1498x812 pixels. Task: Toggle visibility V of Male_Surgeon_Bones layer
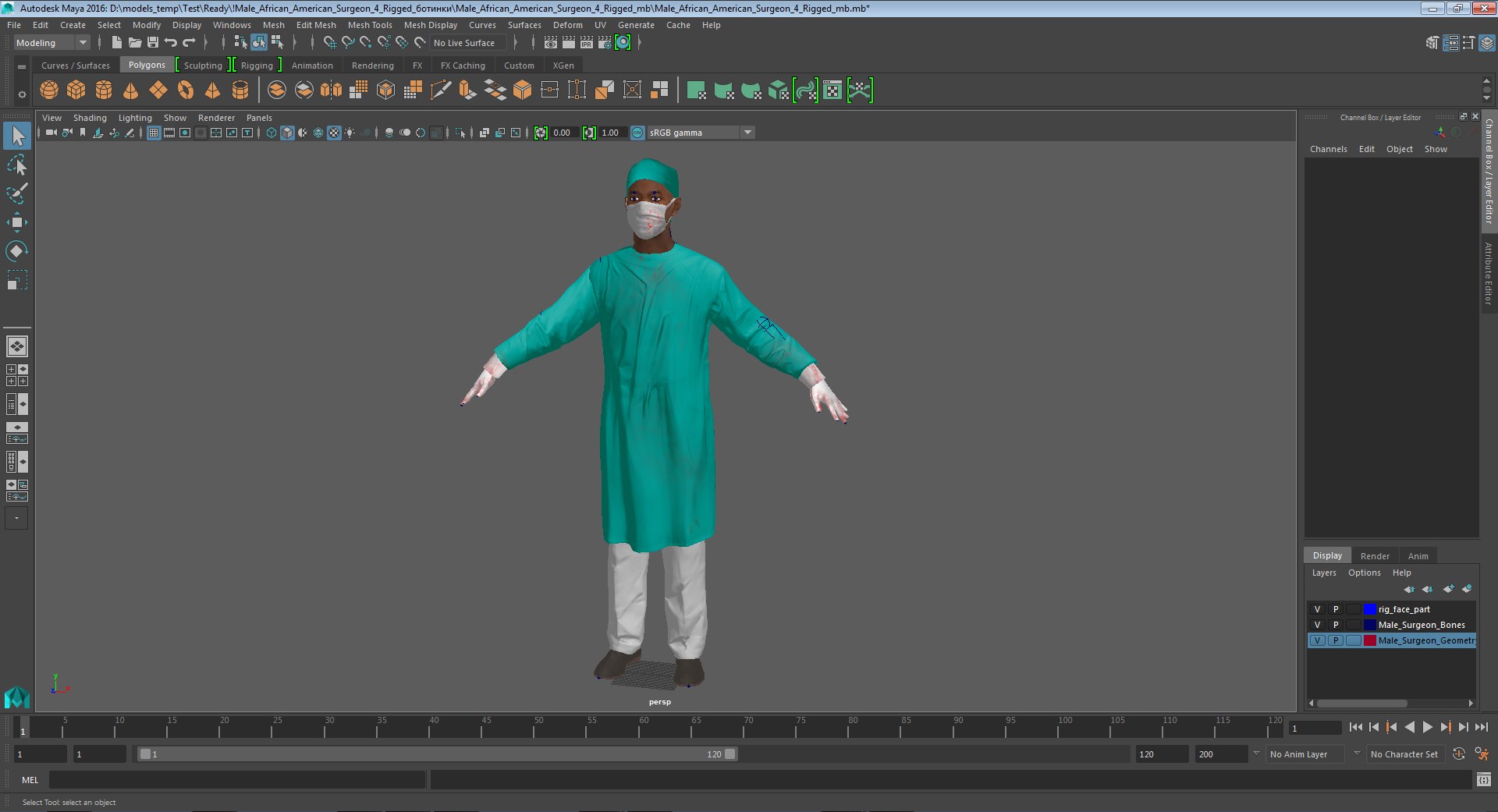click(x=1318, y=625)
